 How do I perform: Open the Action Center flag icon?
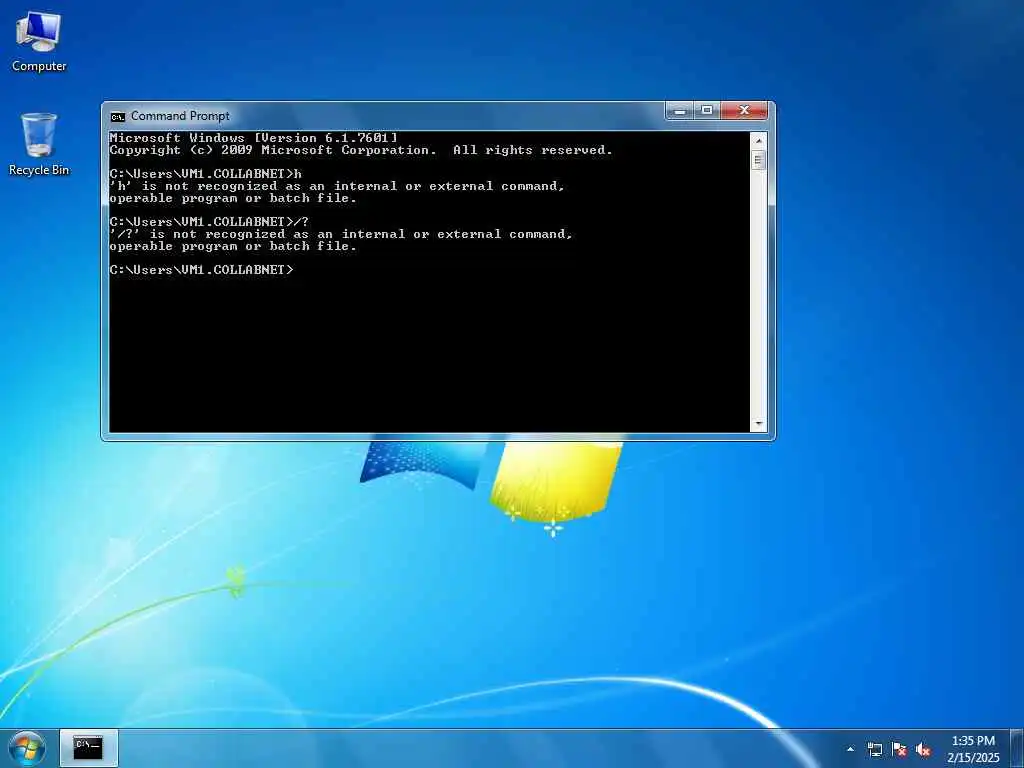[x=899, y=750]
